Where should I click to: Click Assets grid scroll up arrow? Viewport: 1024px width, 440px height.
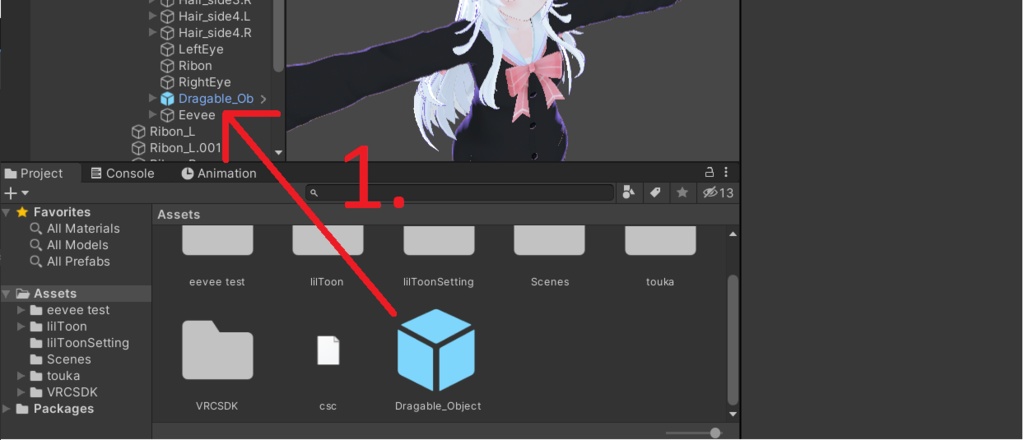(733, 234)
